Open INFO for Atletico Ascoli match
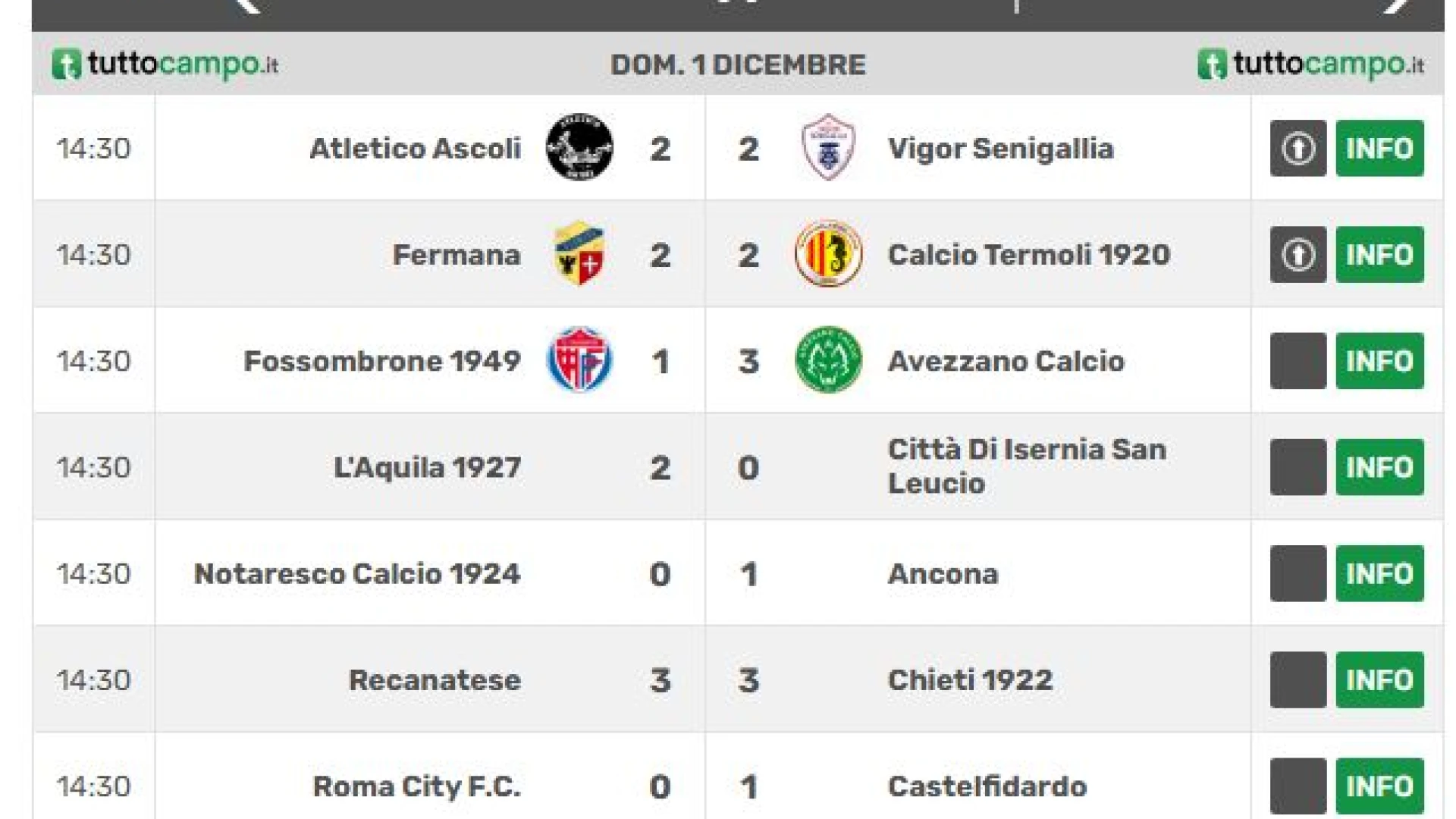This screenshot has height=819, width=1456. point(1379,148)
